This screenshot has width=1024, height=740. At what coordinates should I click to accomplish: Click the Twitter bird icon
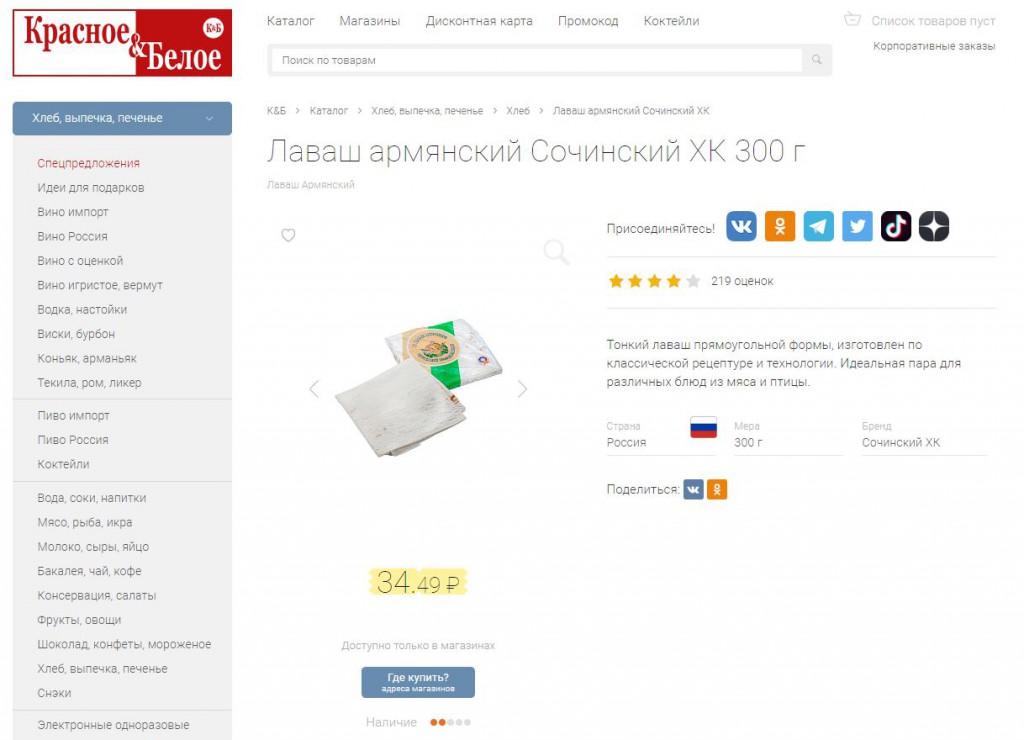point(857,227)
